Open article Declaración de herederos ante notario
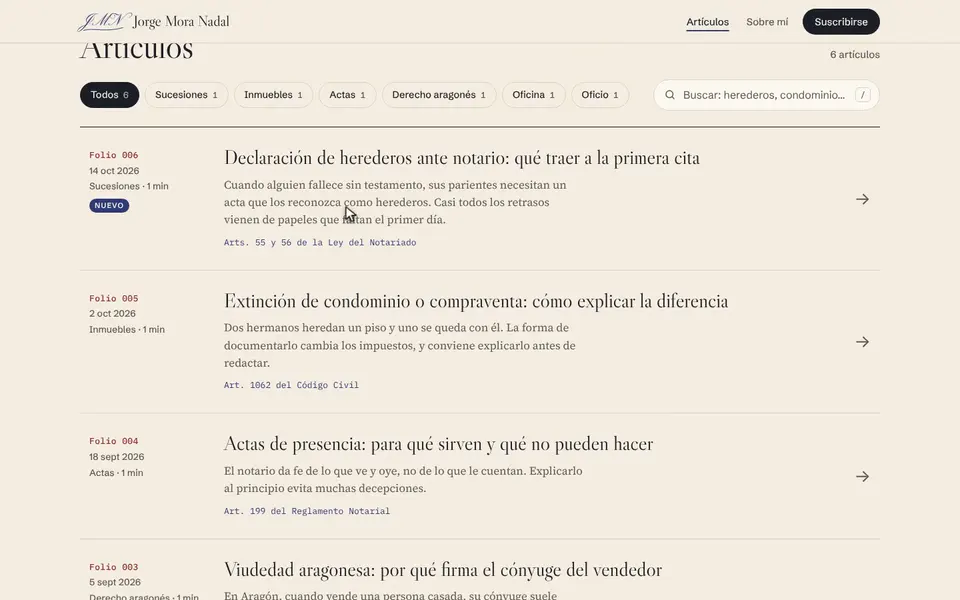This screenshot has height=600, width=960. 462,158
